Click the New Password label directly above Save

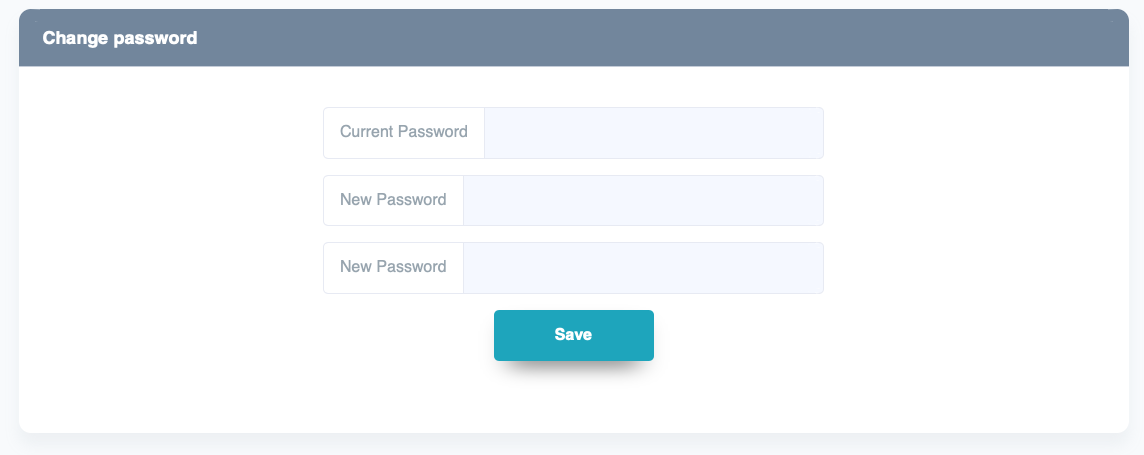coord(393,267)
